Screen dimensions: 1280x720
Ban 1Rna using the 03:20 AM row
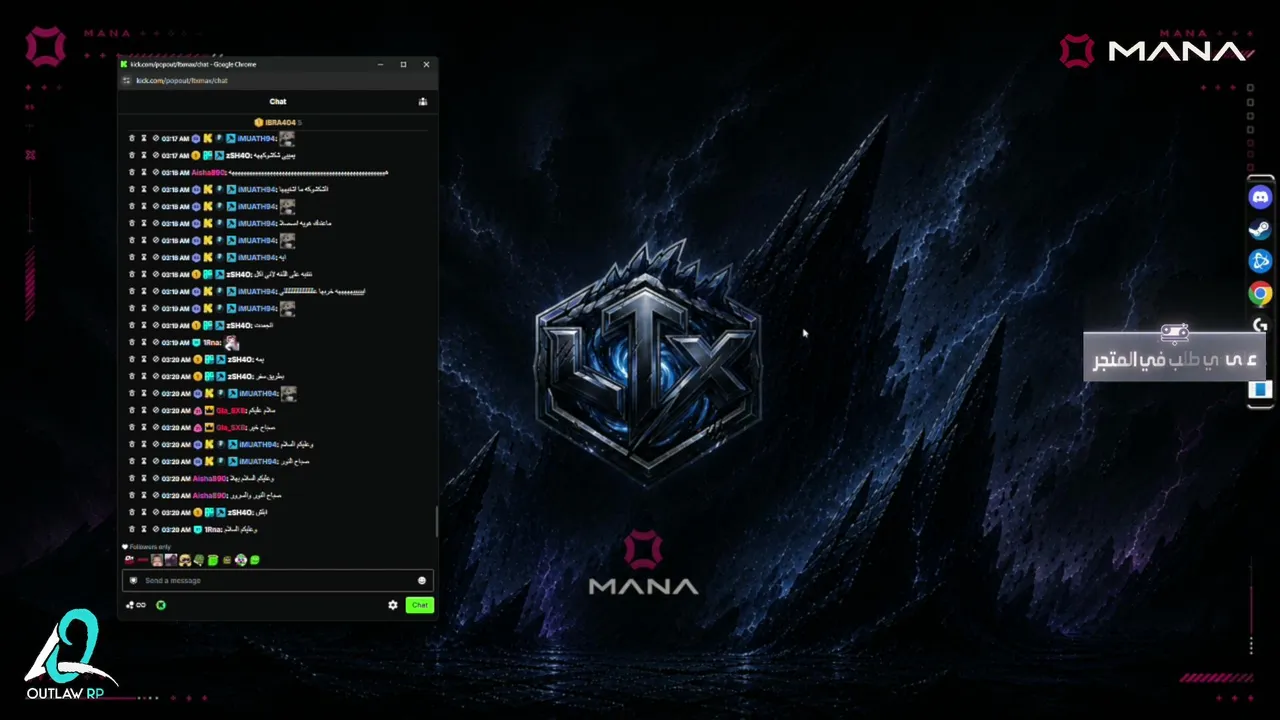tap(155, 529)
